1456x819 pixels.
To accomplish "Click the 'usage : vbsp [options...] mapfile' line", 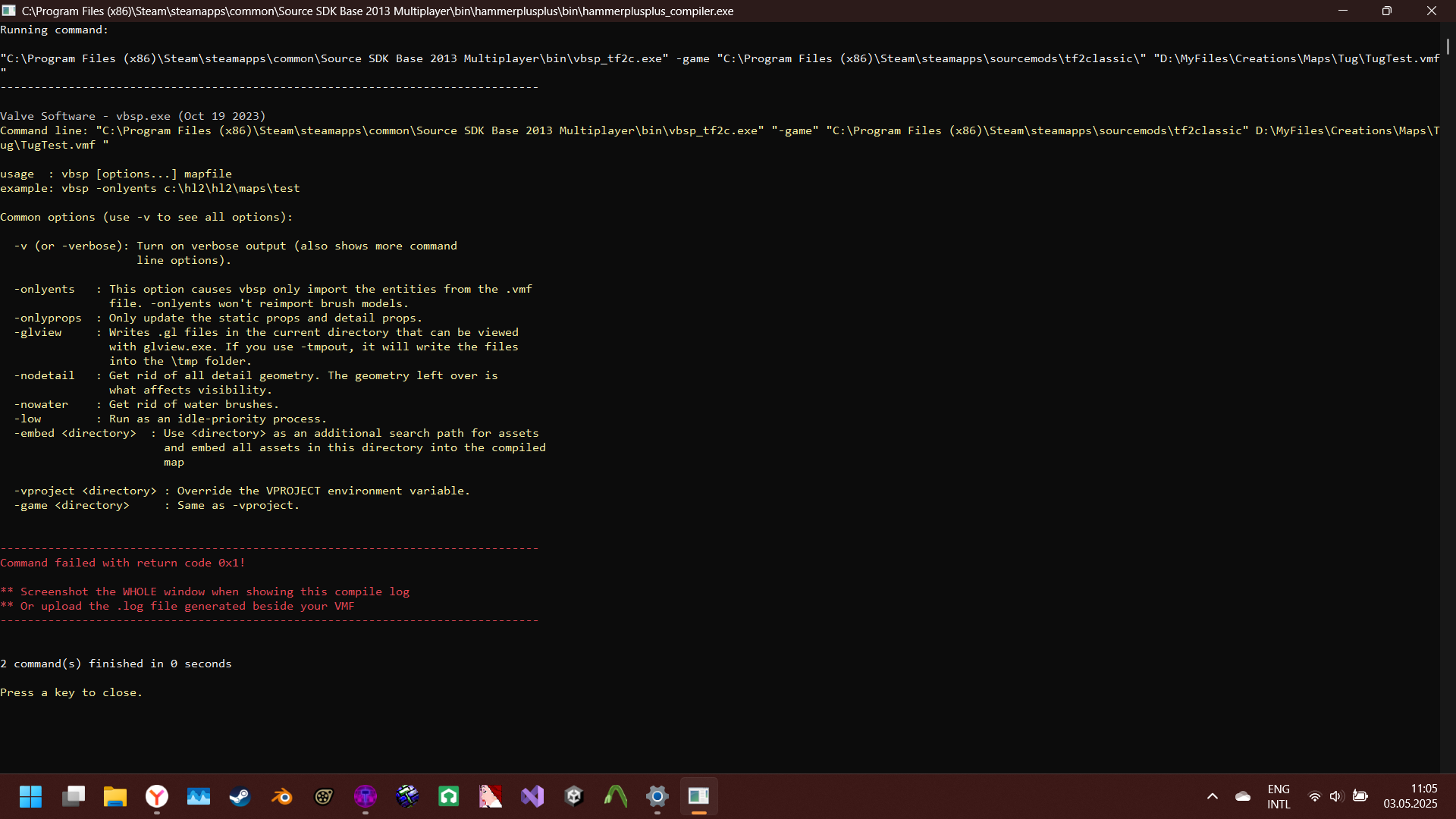I will (116, 174).
